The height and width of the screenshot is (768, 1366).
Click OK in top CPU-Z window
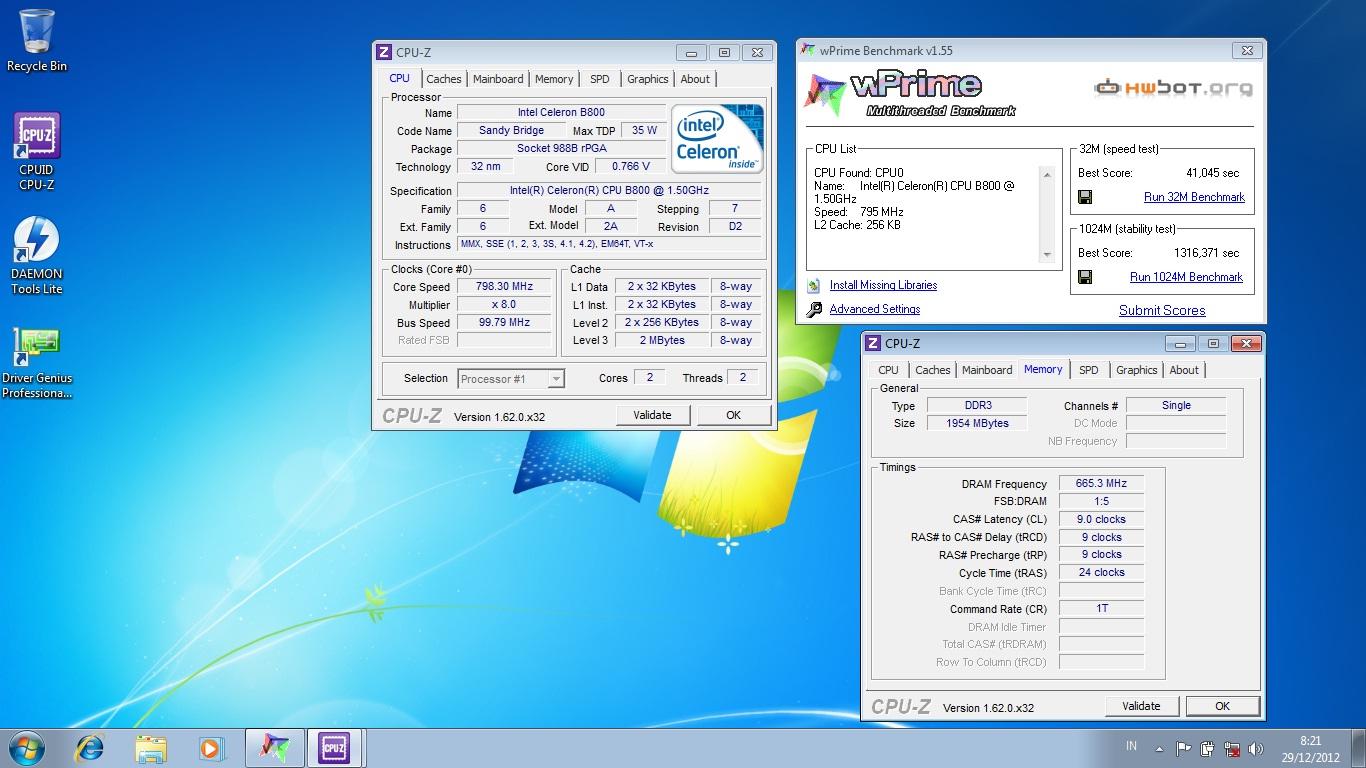pos(733,415)
